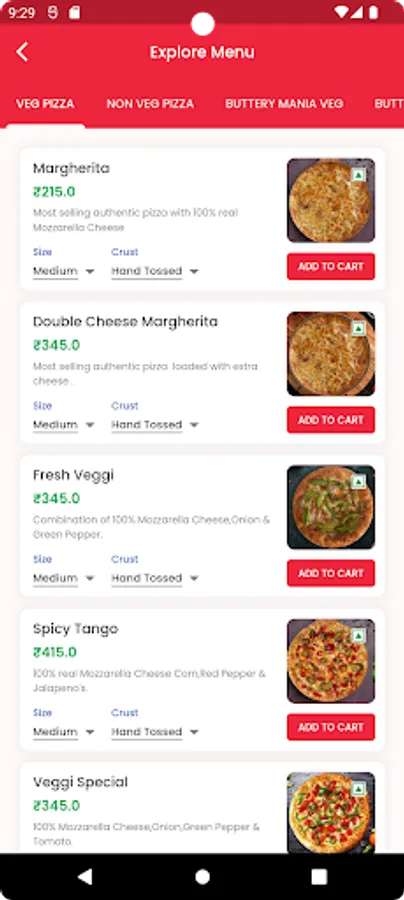Open Margherita Size dropdown

point(64,271)
